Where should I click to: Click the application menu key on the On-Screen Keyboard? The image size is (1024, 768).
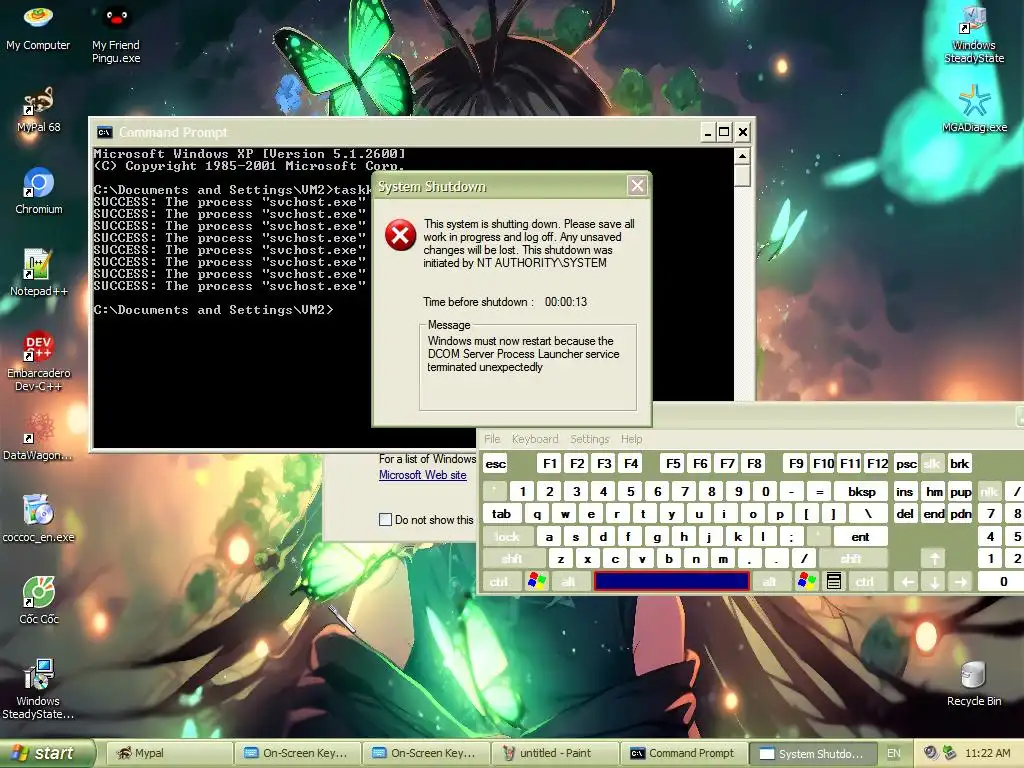click(833, 581)
